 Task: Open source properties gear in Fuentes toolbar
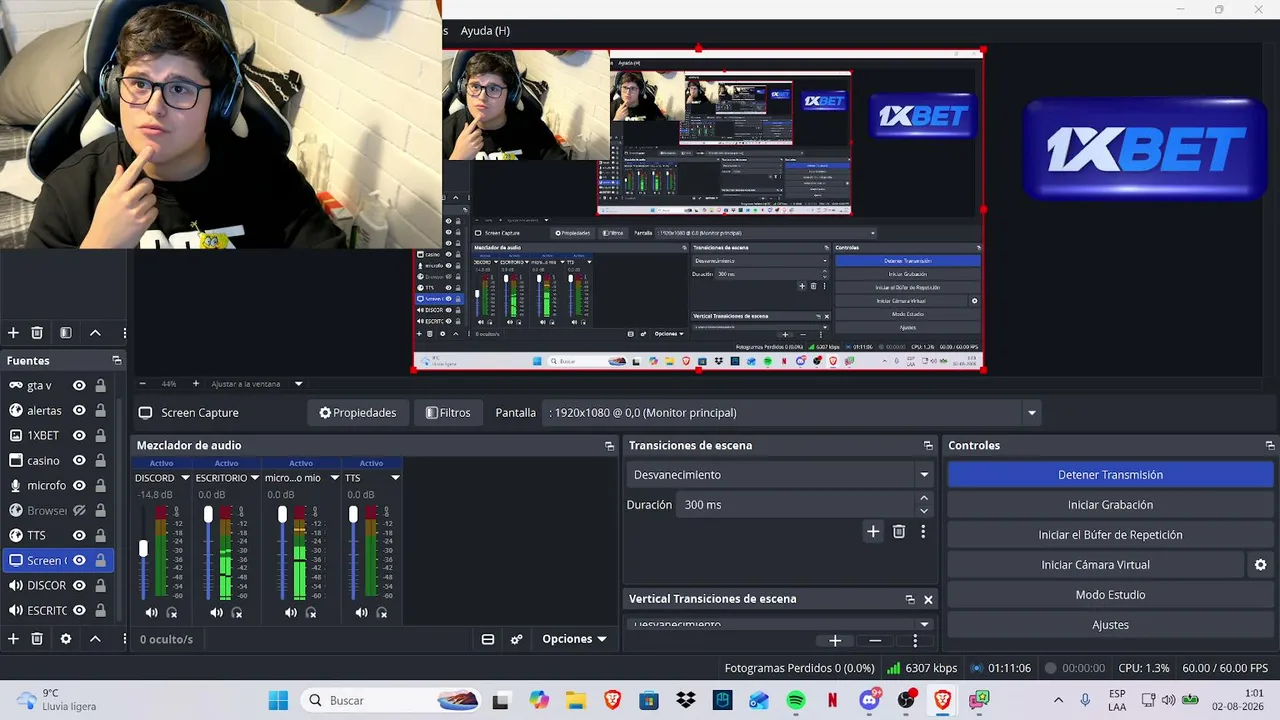point(66,638)
